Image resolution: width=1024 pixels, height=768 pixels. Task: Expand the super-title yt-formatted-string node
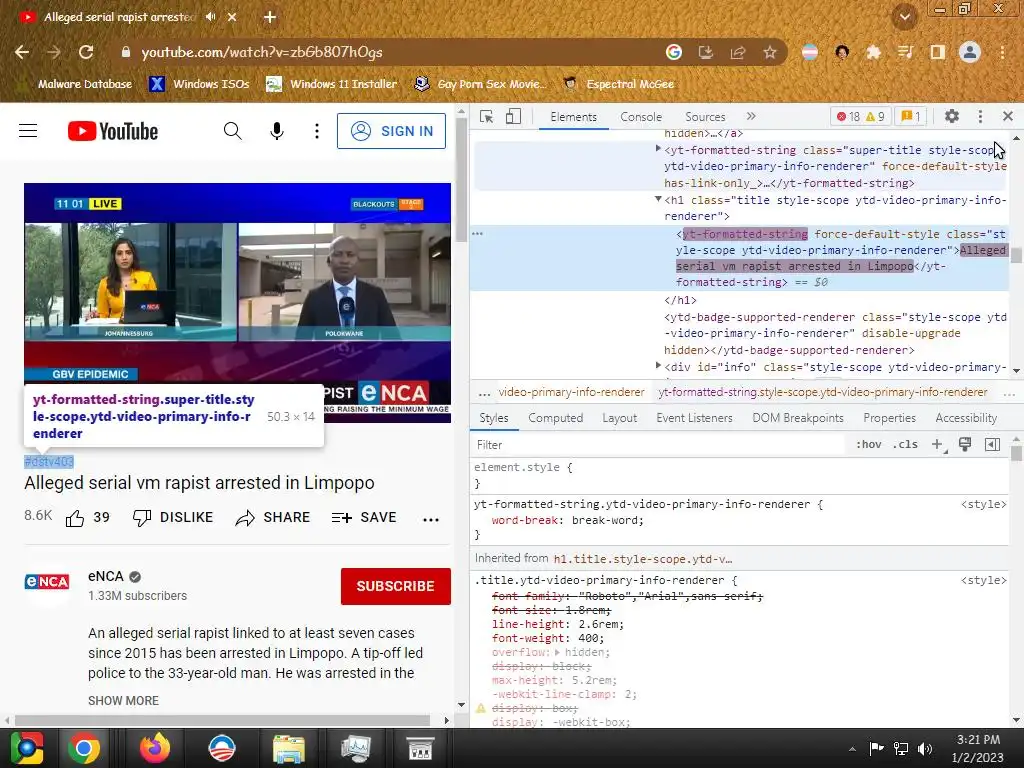pyautogui.click(x=658, y=149)
